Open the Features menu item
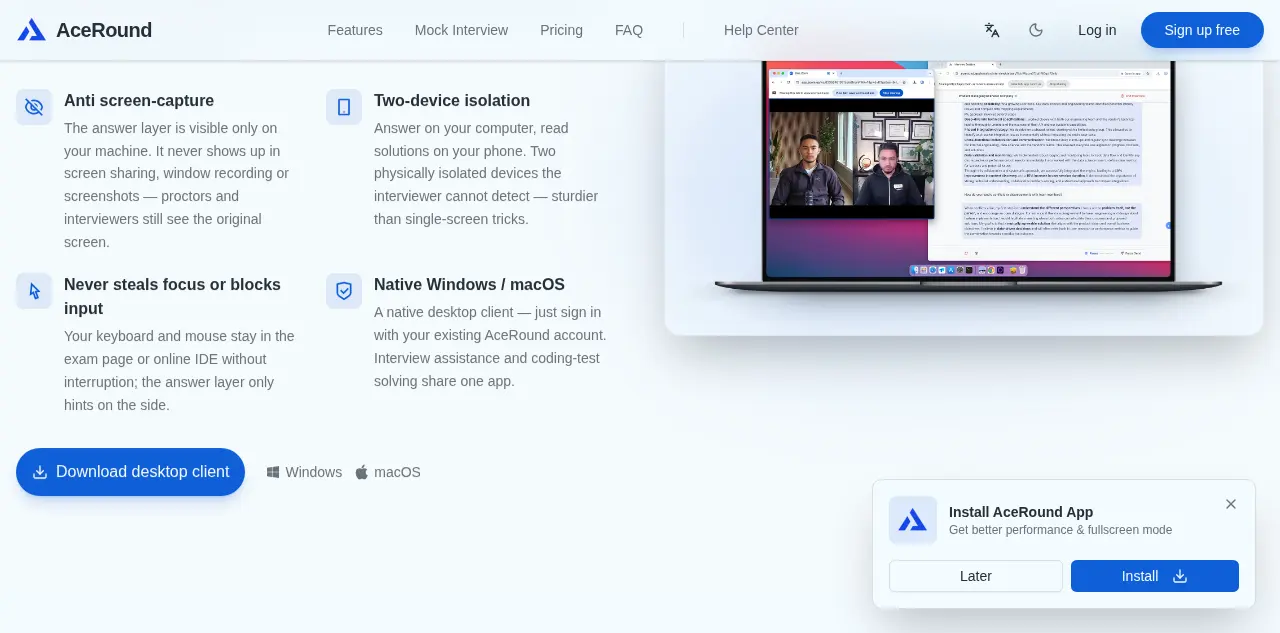Viewport: 1280px width, 633px height. point(355,30)
